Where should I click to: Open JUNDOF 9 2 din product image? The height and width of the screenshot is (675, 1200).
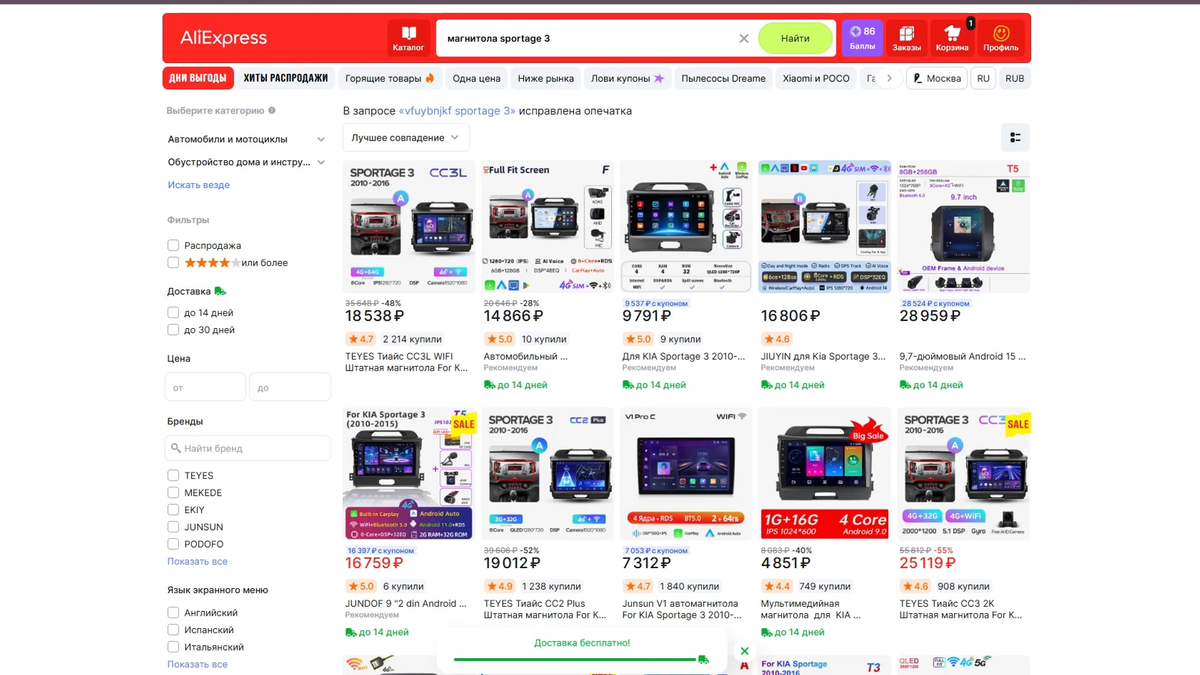click(409, 474)
